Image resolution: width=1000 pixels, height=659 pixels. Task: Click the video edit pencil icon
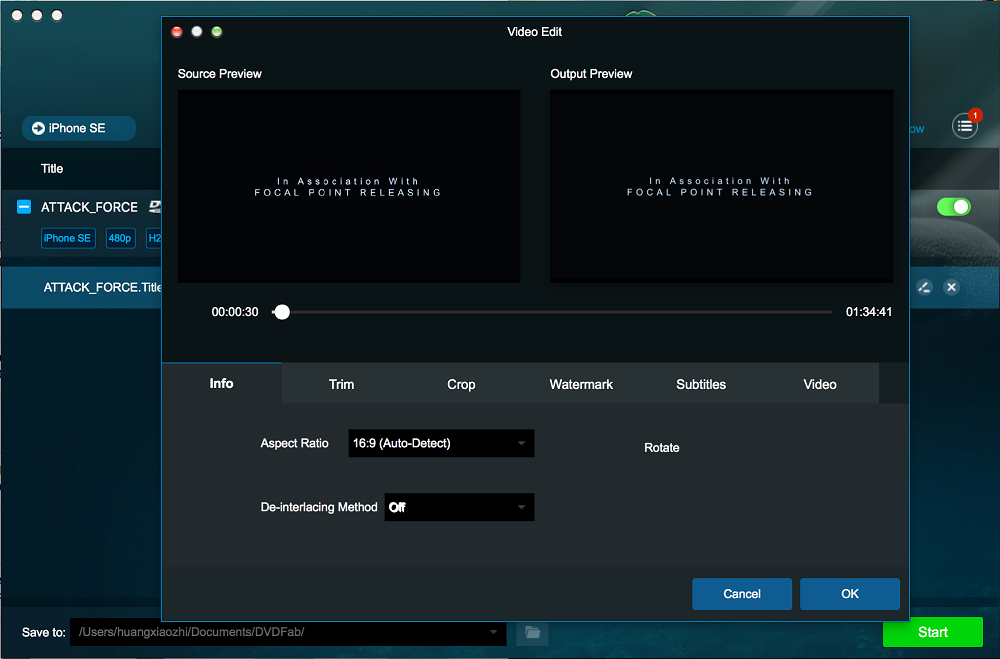924,287
